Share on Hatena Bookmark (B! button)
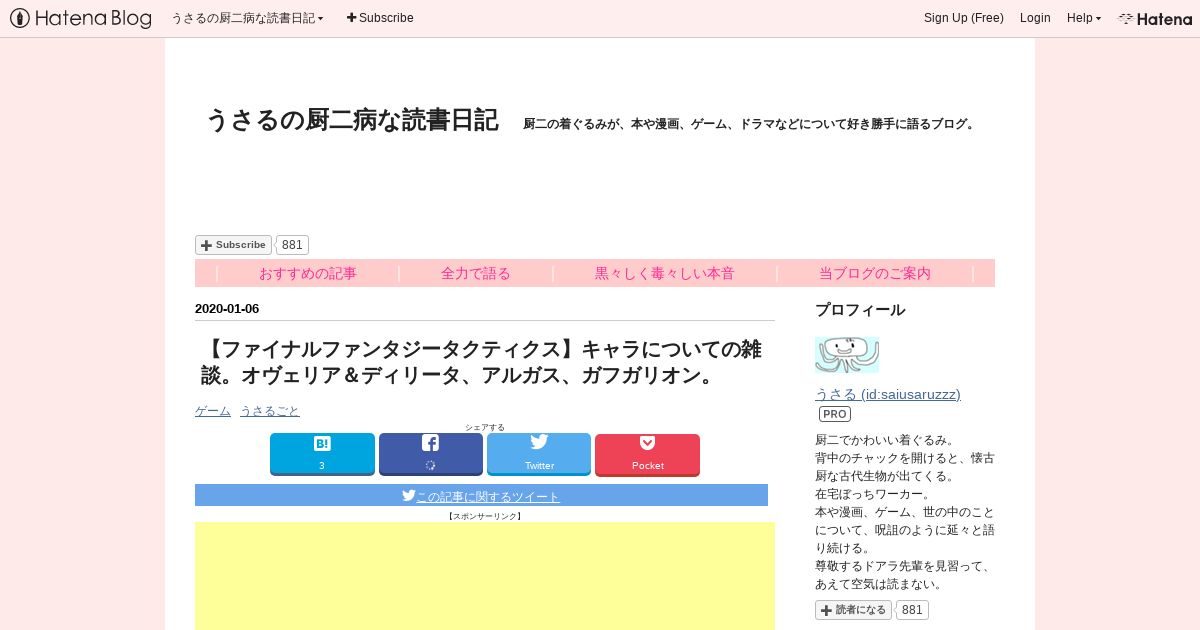1200x630 pixels. (322, 454)
